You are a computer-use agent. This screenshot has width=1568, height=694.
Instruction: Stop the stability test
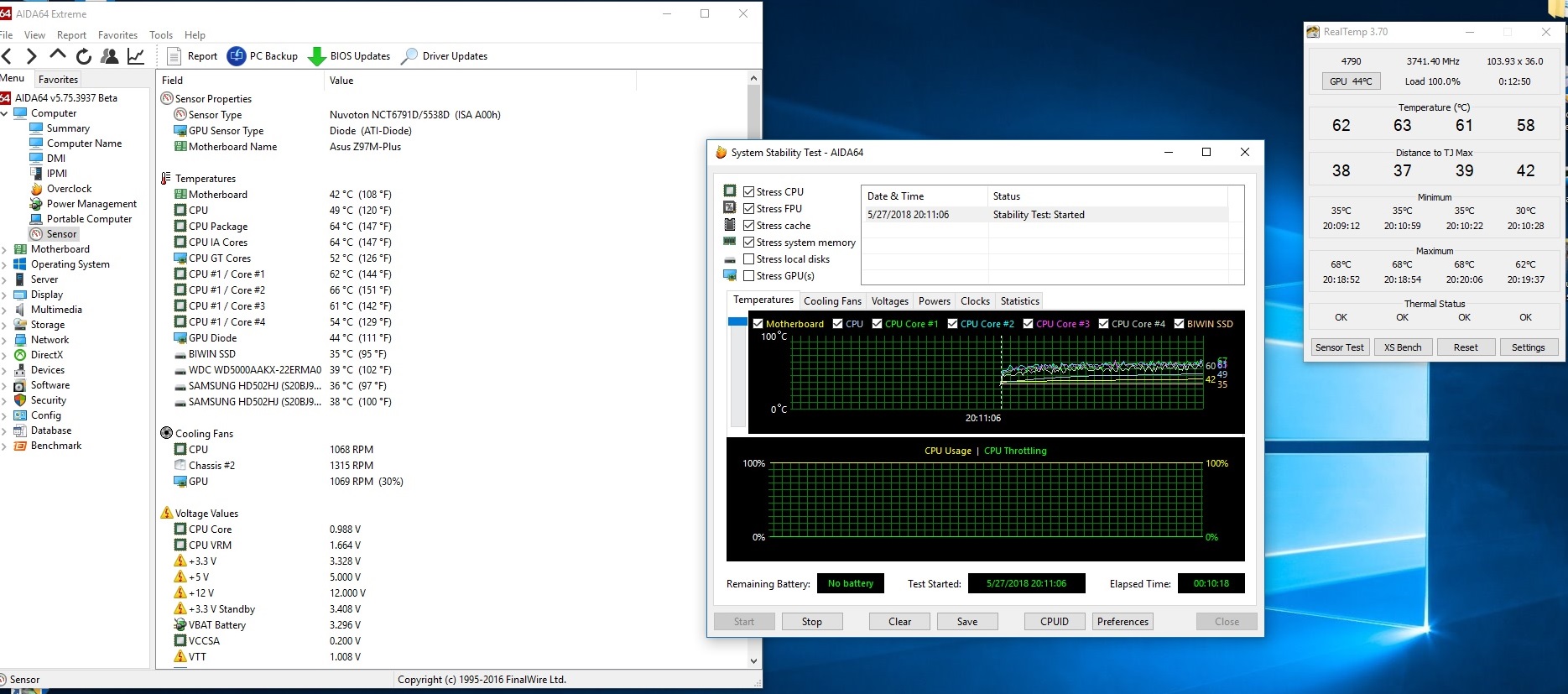[811, 622]
